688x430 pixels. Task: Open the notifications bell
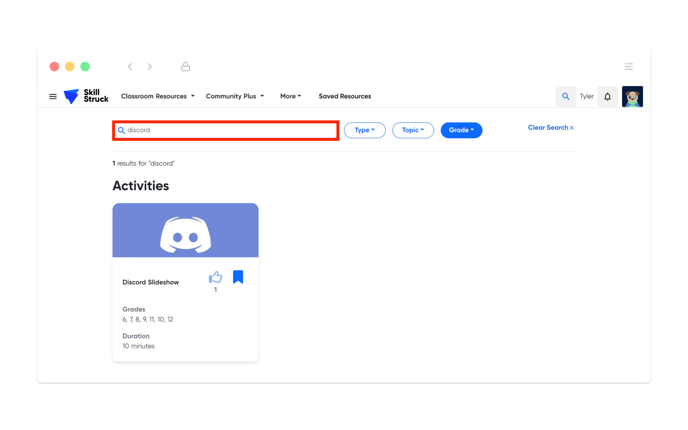pos(607,97)
